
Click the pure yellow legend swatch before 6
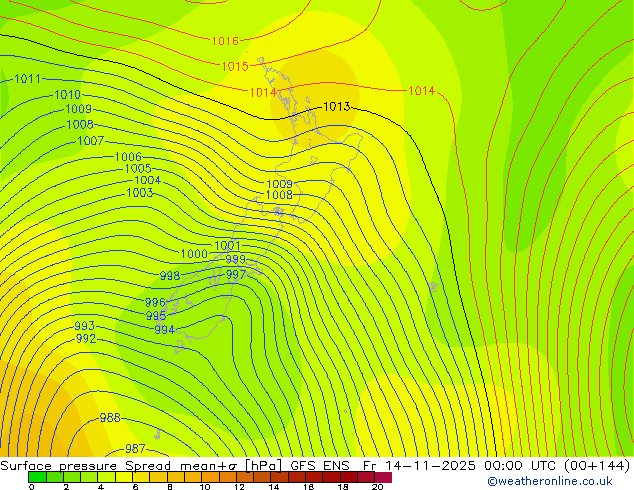tap(124, 477)
